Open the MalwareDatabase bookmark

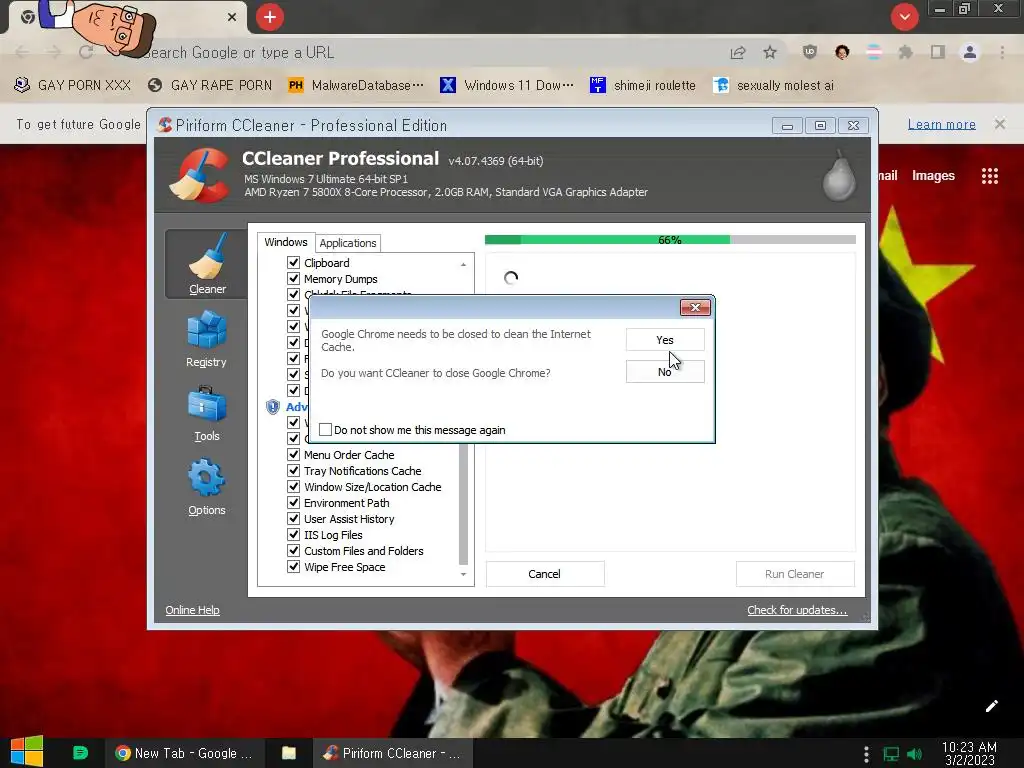pyautogui.click(x=357, y=86)
